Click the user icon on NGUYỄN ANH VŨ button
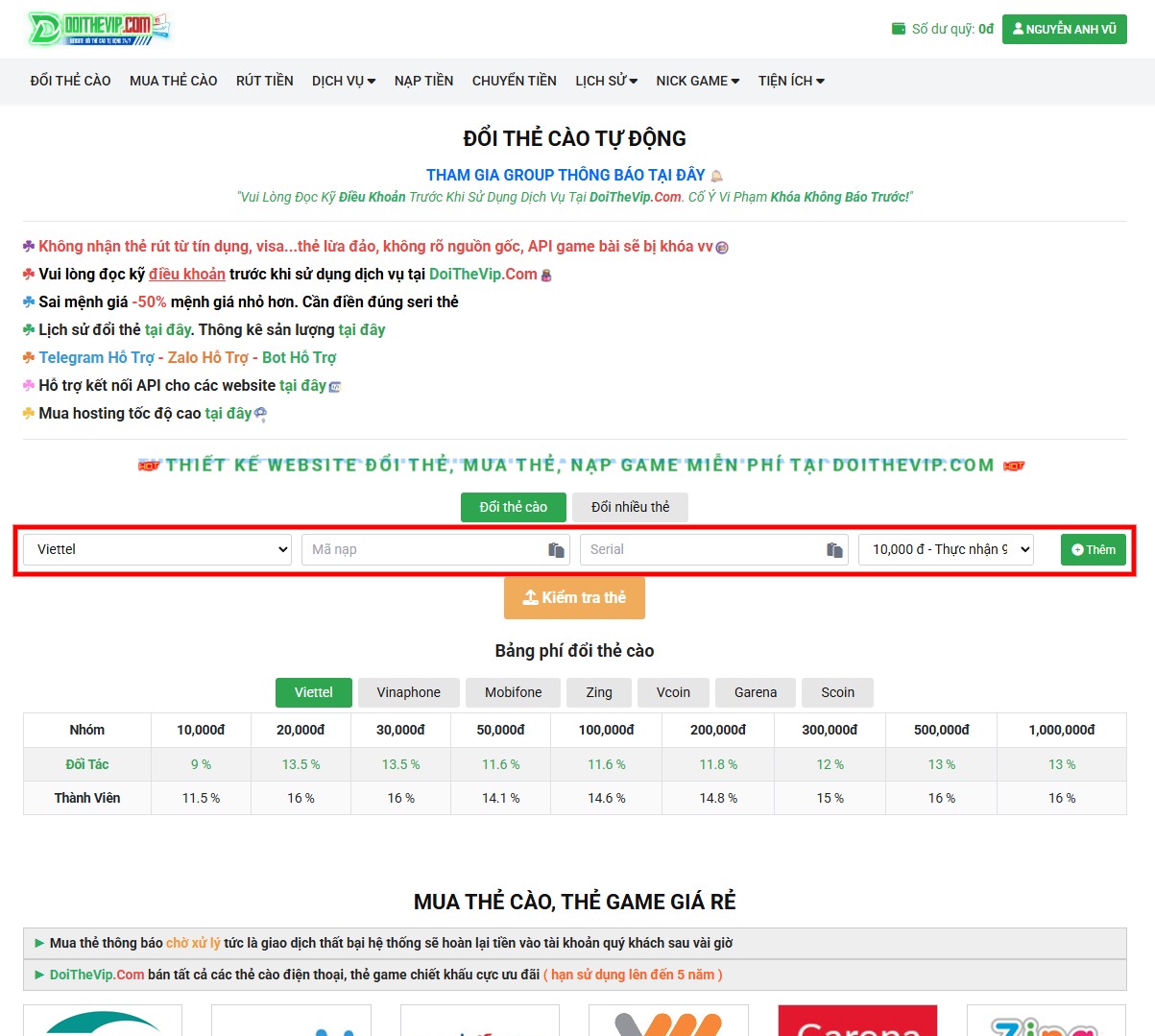 [1017, 29]
